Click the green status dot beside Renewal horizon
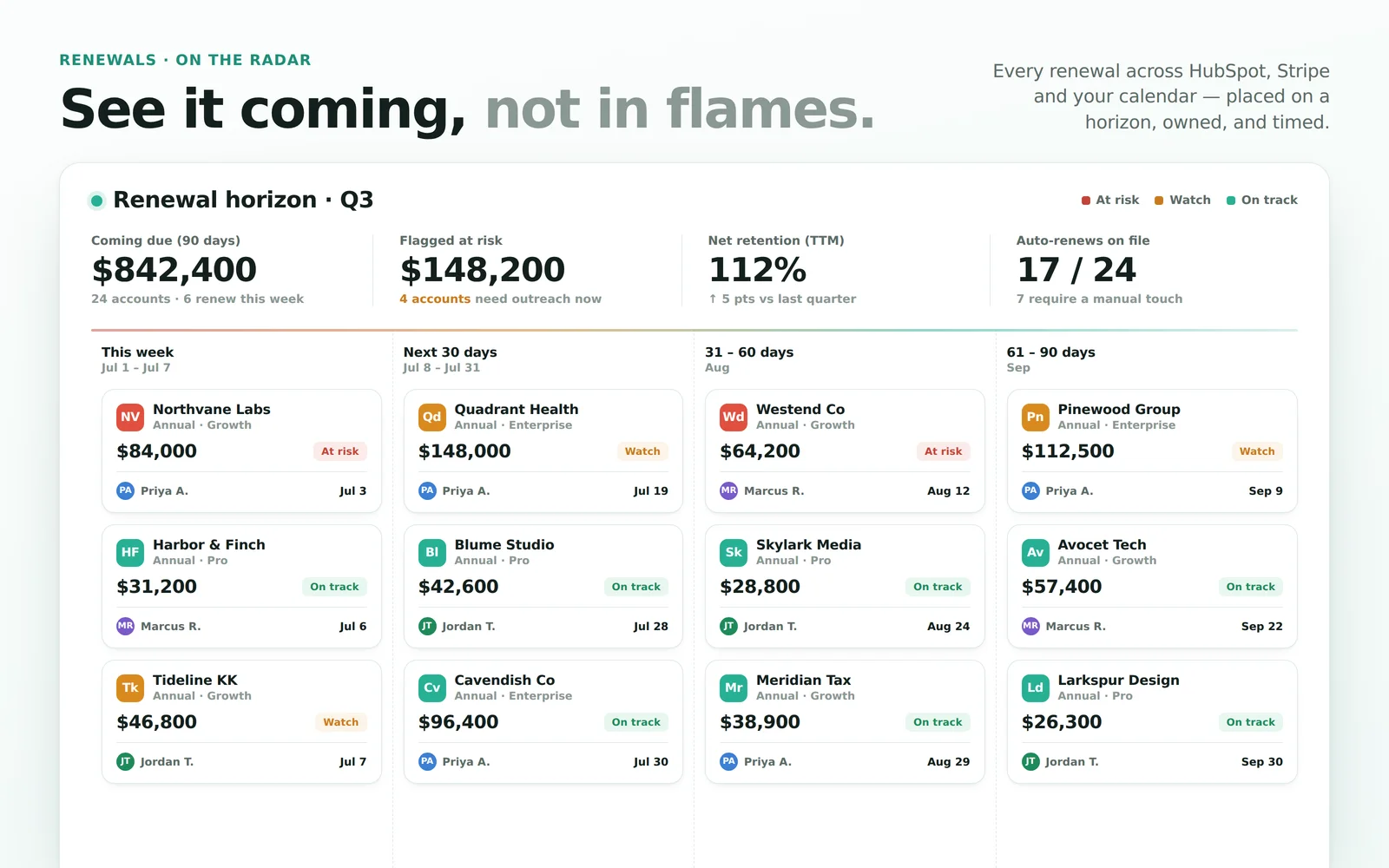This screenshot has height=868, width=1389. (97, 201)
